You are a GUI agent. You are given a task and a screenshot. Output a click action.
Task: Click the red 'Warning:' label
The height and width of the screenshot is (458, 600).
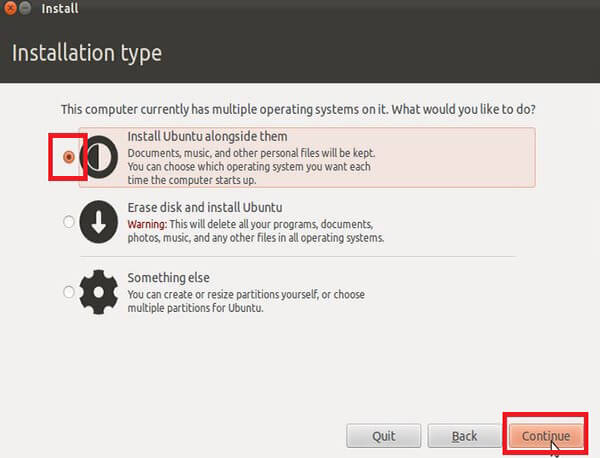[x=147, y=224]
